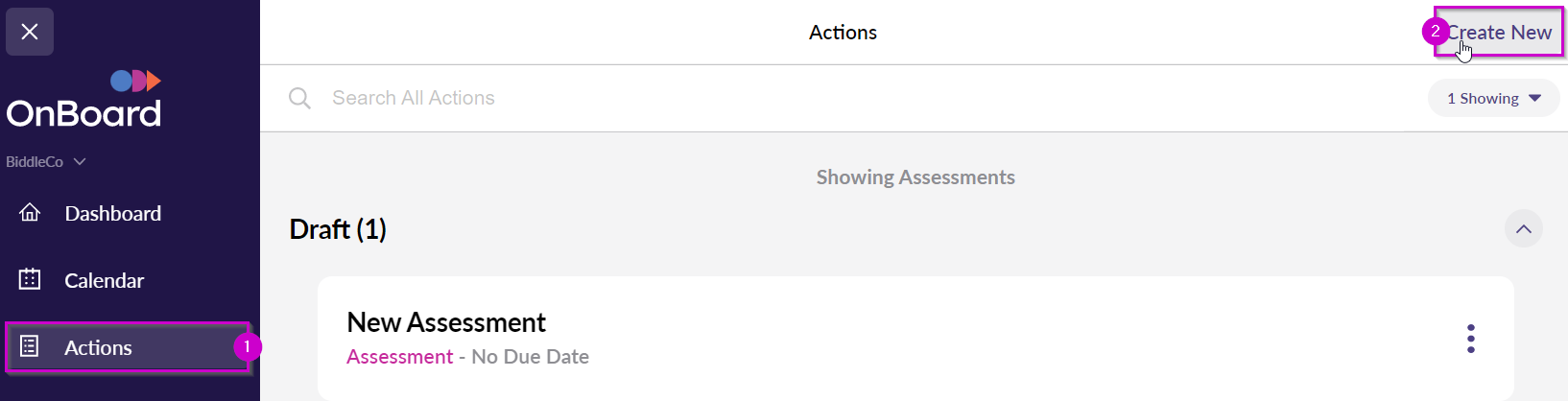Select Actions in the sidebar menu
1568x401 pixels.
click(x=130, y=347)
